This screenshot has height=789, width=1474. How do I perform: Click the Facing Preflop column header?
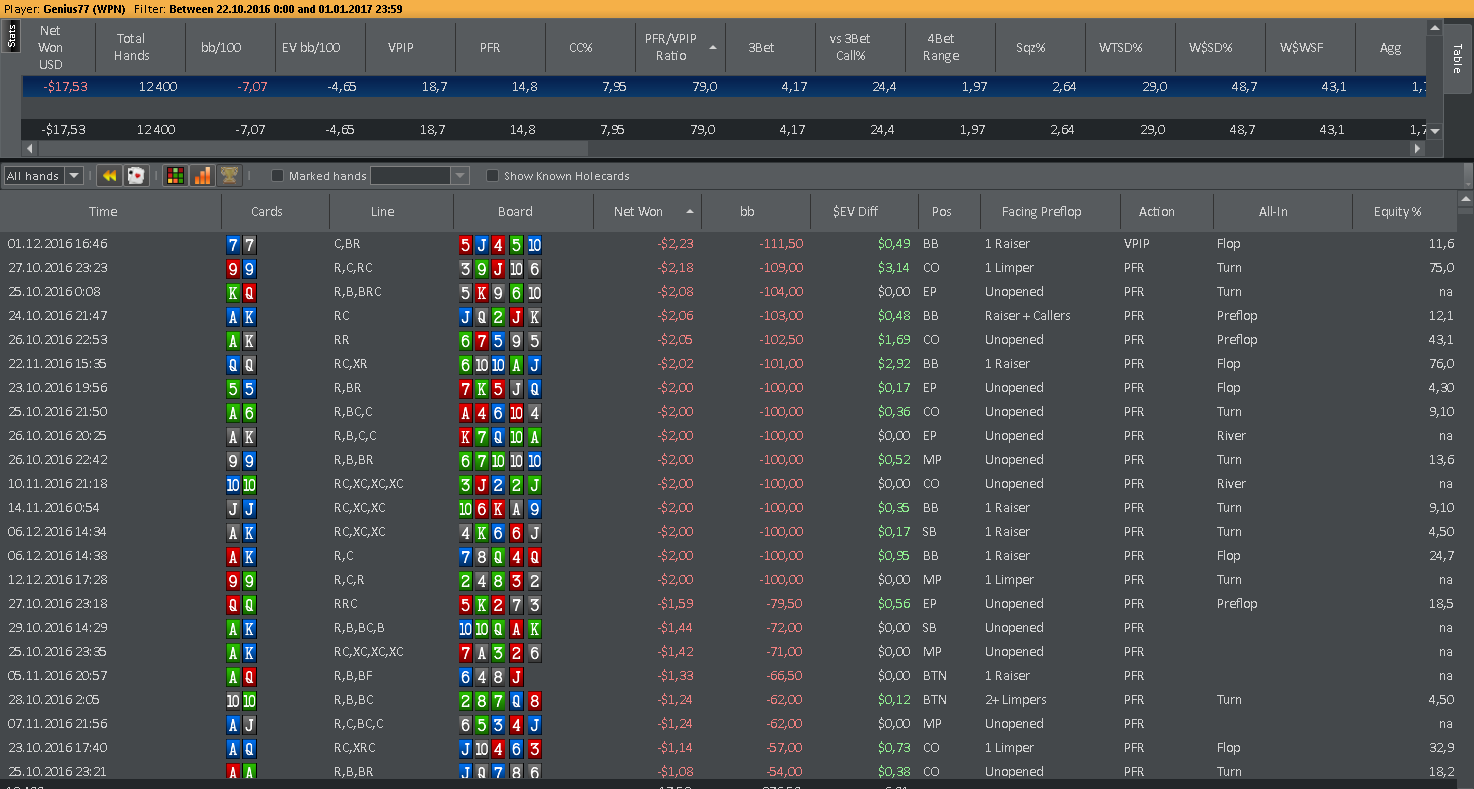1041,212
